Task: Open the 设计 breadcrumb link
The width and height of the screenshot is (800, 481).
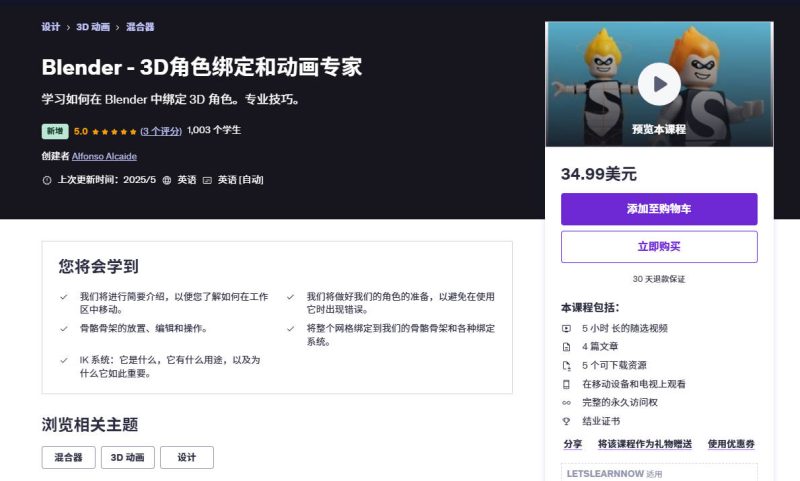Action: pos(51,27)
